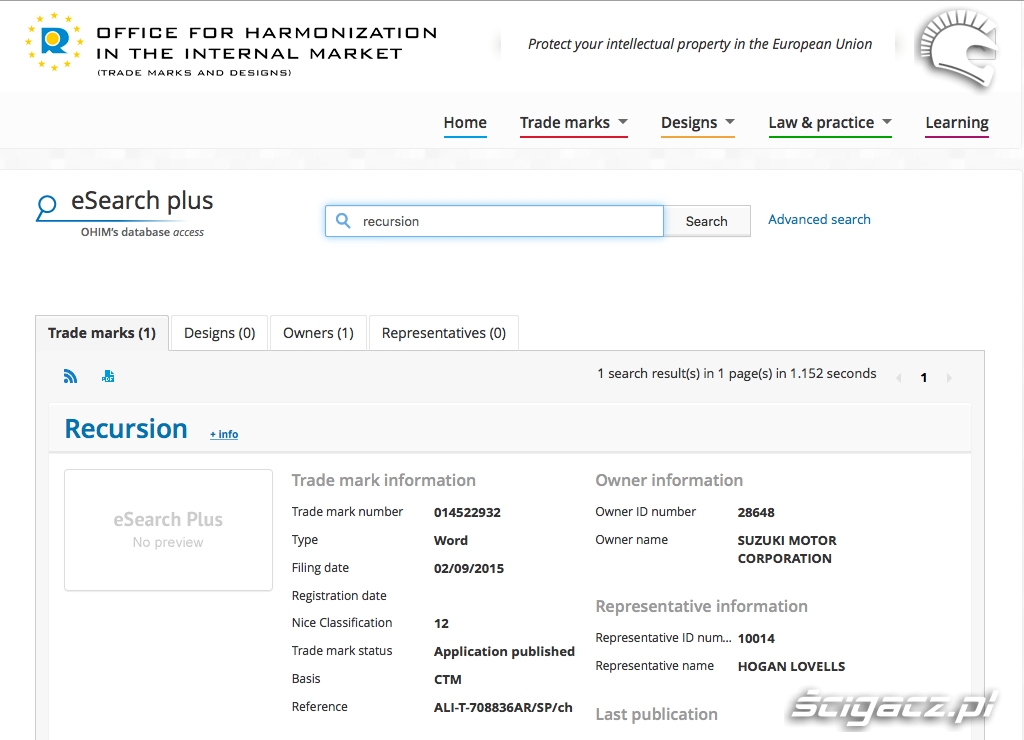Click the eSearch plus magnifier logo
This screenshot has height=740, width=1024.
pyautogui.click(x=47, y=207)
